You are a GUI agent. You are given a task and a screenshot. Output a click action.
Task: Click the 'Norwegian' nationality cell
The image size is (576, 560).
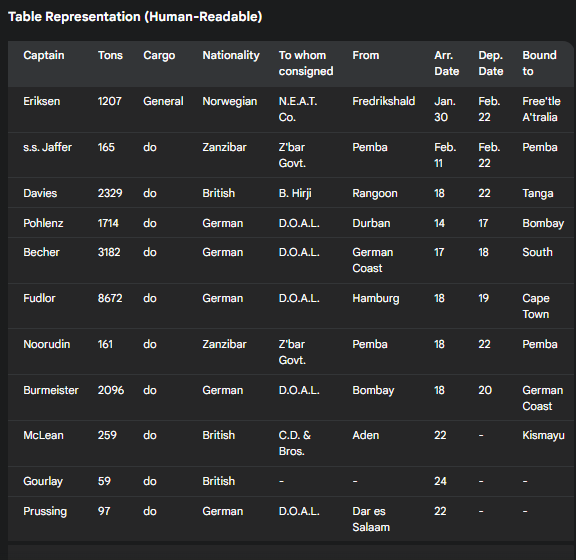[x=230, y=101]
